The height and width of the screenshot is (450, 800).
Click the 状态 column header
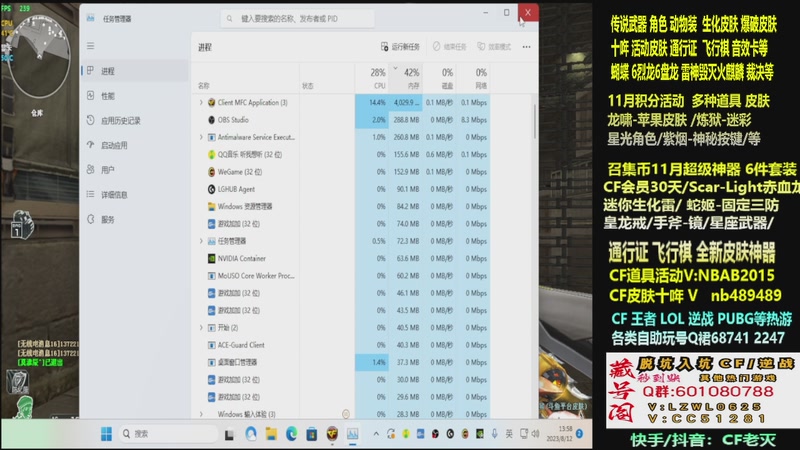pos(327,78)
